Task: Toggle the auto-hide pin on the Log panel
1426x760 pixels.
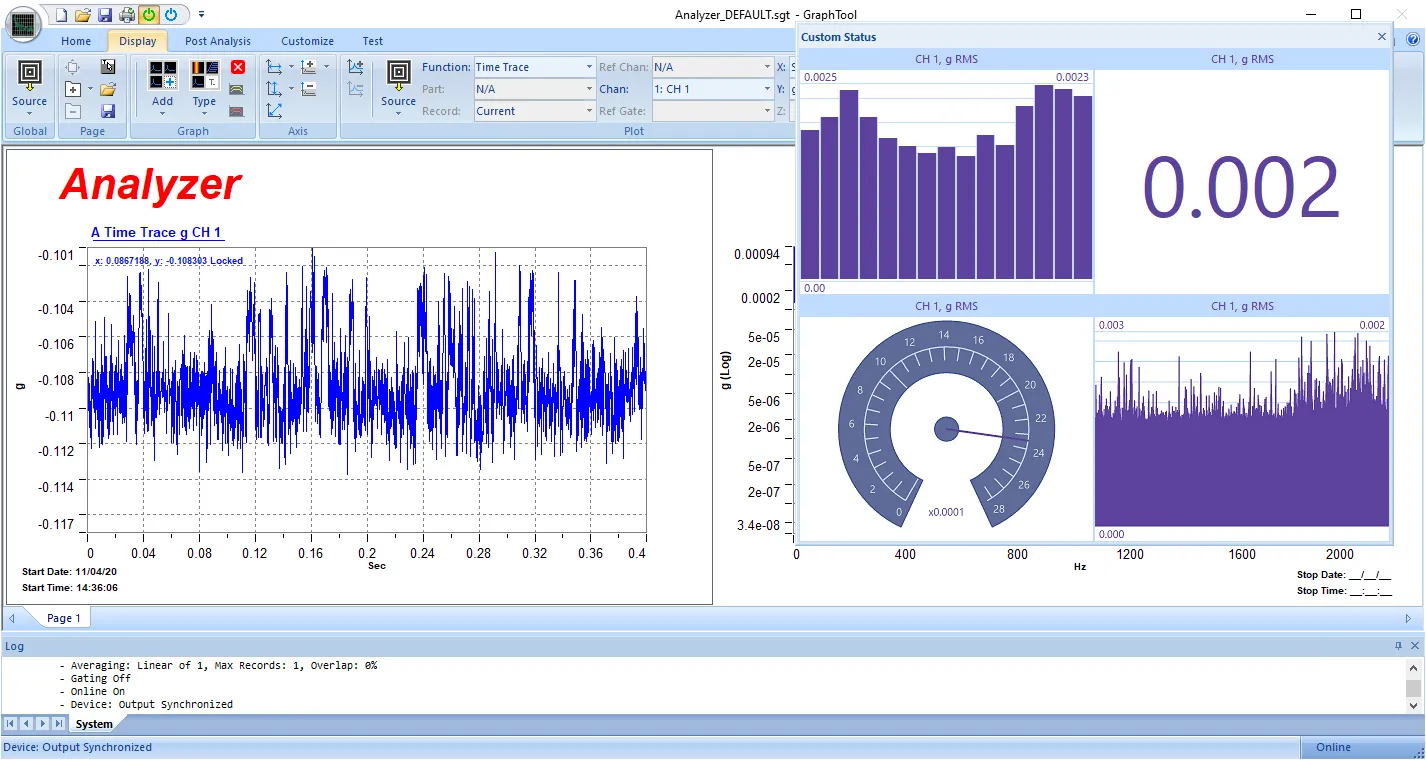Action: coord(1397,645)
